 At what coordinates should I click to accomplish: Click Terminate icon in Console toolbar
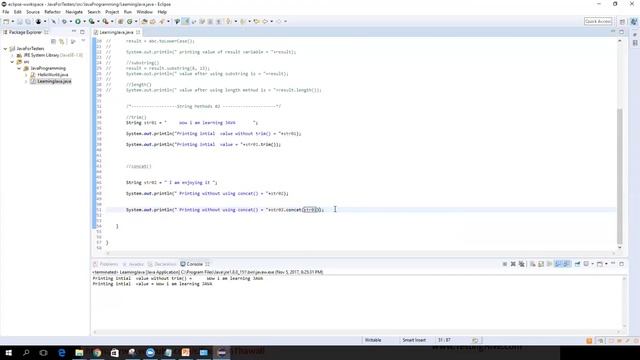[x=504, y=264]
